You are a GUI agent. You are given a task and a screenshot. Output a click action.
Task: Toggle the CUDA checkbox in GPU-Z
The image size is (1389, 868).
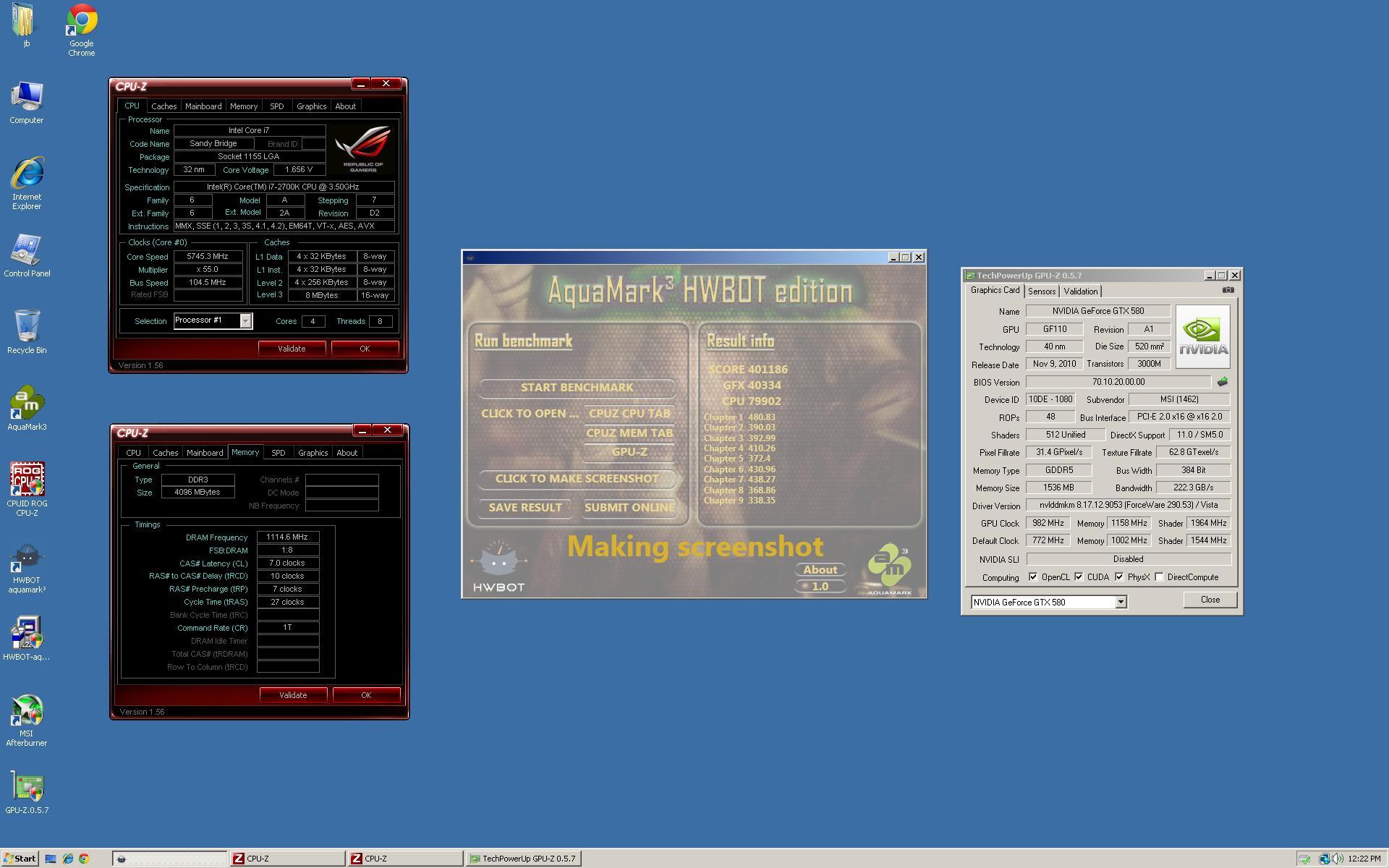click(x=1079, y=577)
